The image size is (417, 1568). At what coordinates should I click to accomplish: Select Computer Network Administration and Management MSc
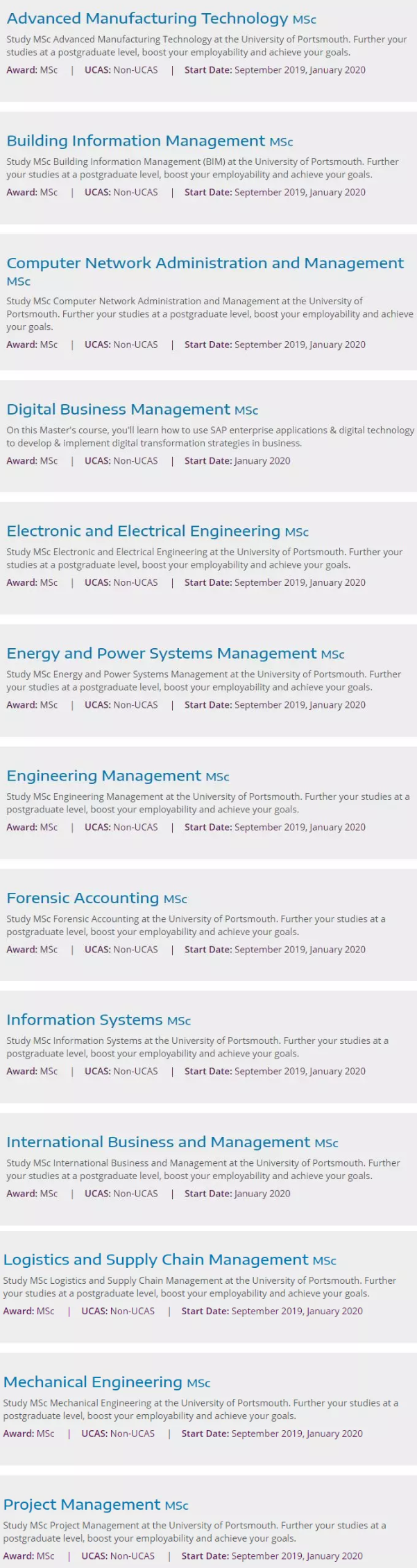point(205,263)
